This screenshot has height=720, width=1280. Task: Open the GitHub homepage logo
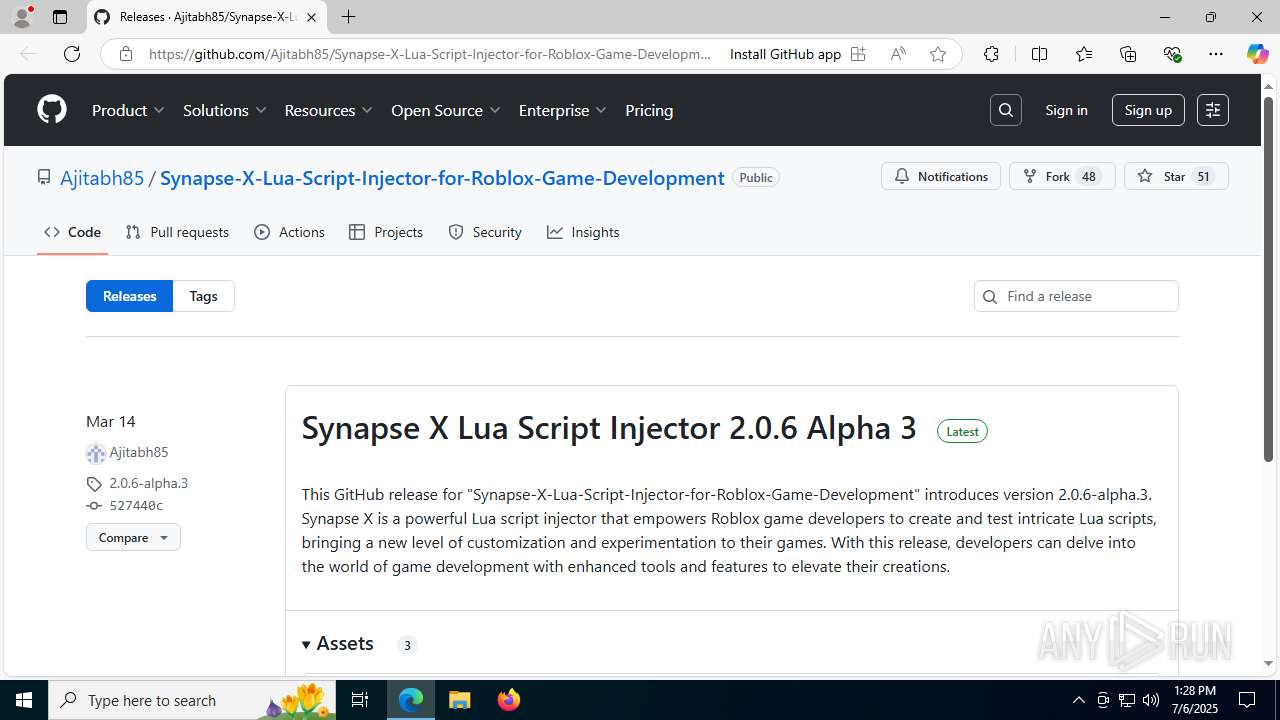(52, 110)
